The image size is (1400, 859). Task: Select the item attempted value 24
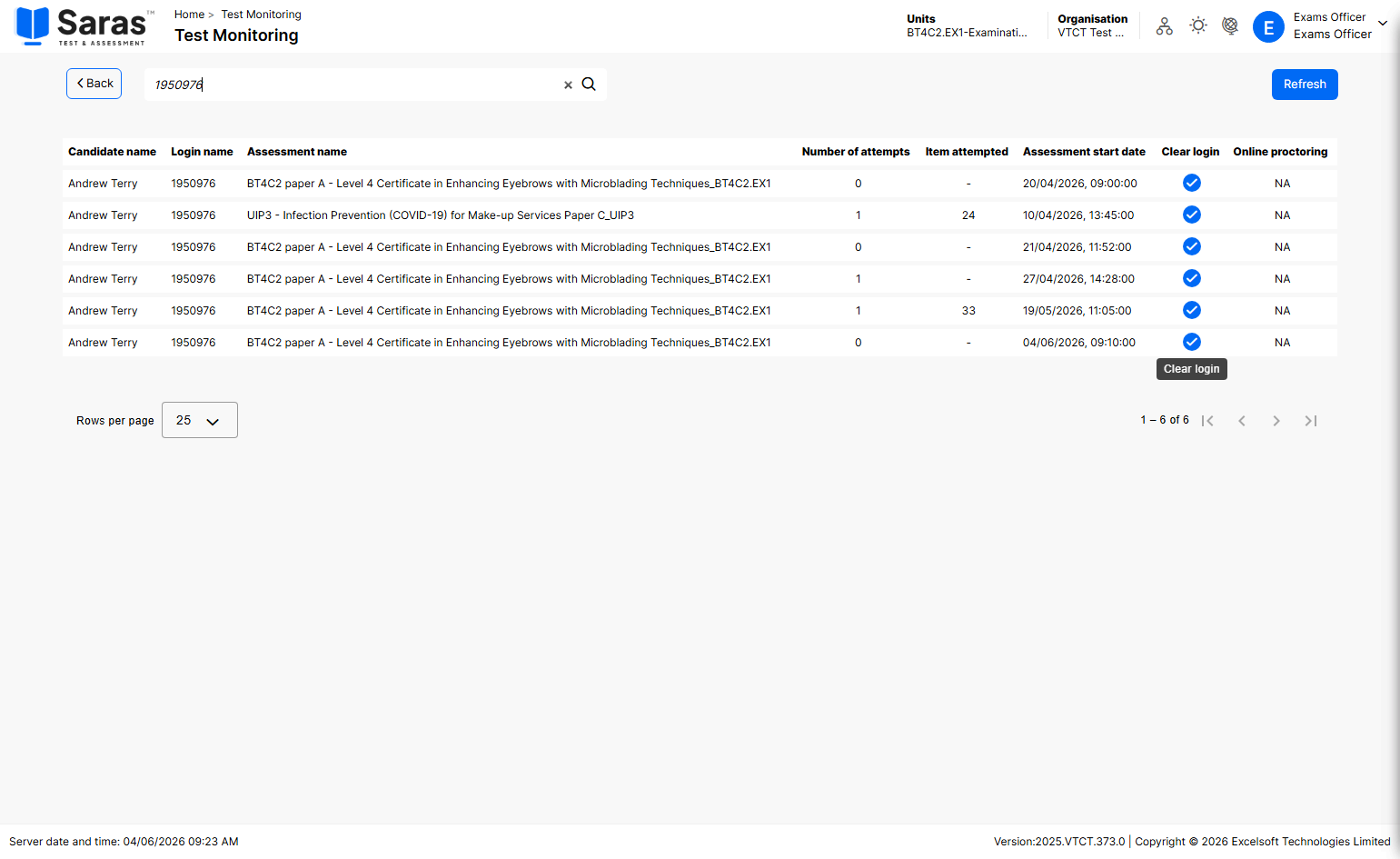click(x=968, y=215)
